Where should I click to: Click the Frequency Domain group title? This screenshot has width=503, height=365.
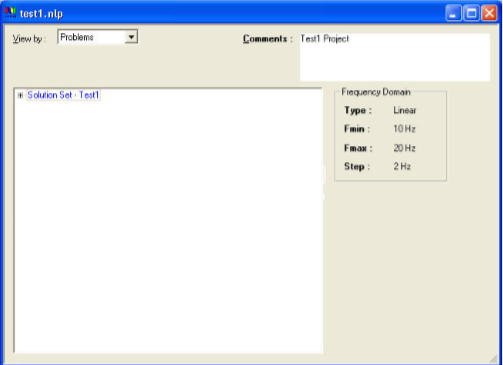point(376,92)
